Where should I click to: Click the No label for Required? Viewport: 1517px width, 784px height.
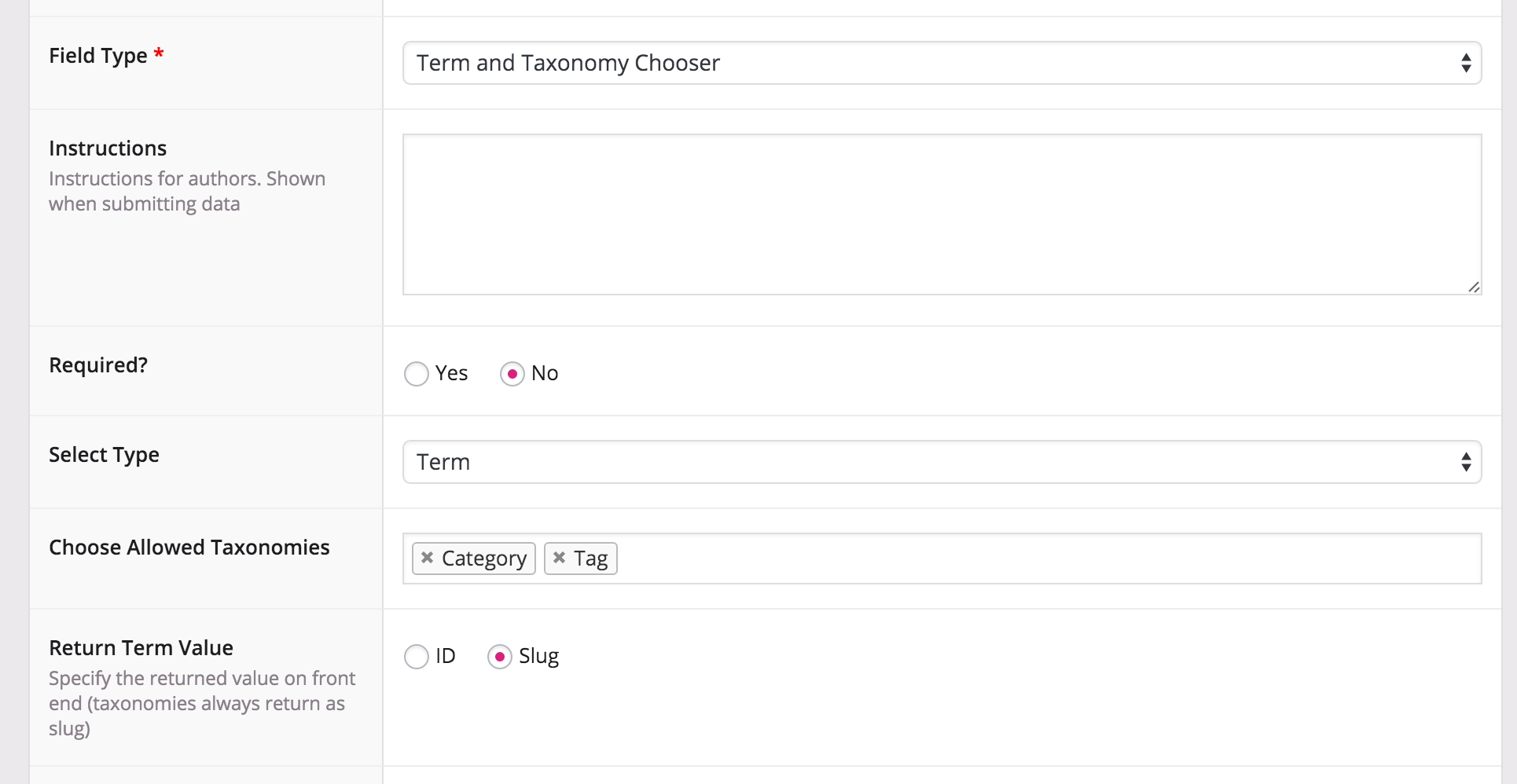tap(545, 373)
